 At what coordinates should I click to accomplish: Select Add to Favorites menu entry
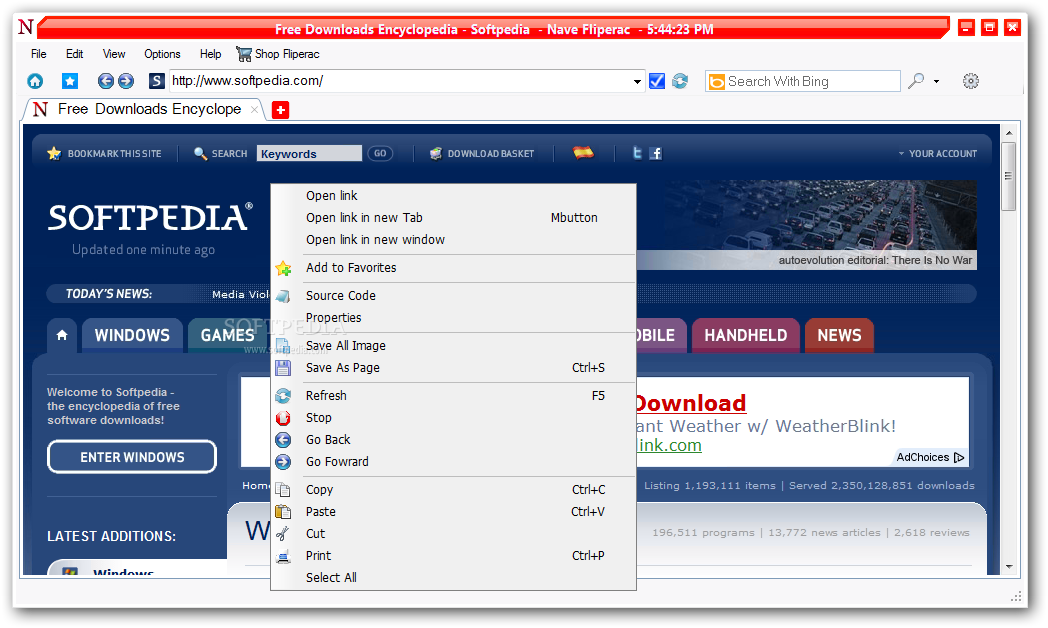click(x=453, y=268)
